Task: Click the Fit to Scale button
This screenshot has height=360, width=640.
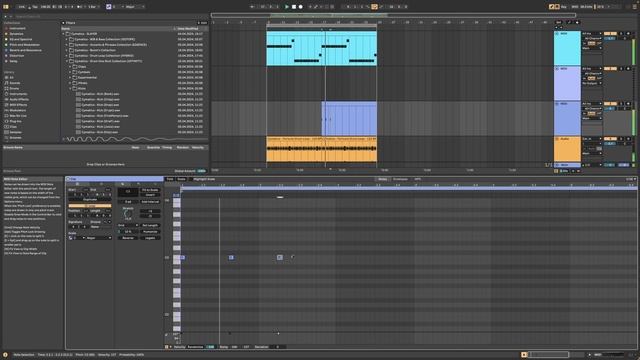Action: pyautogui.click(x=150, y=190)
